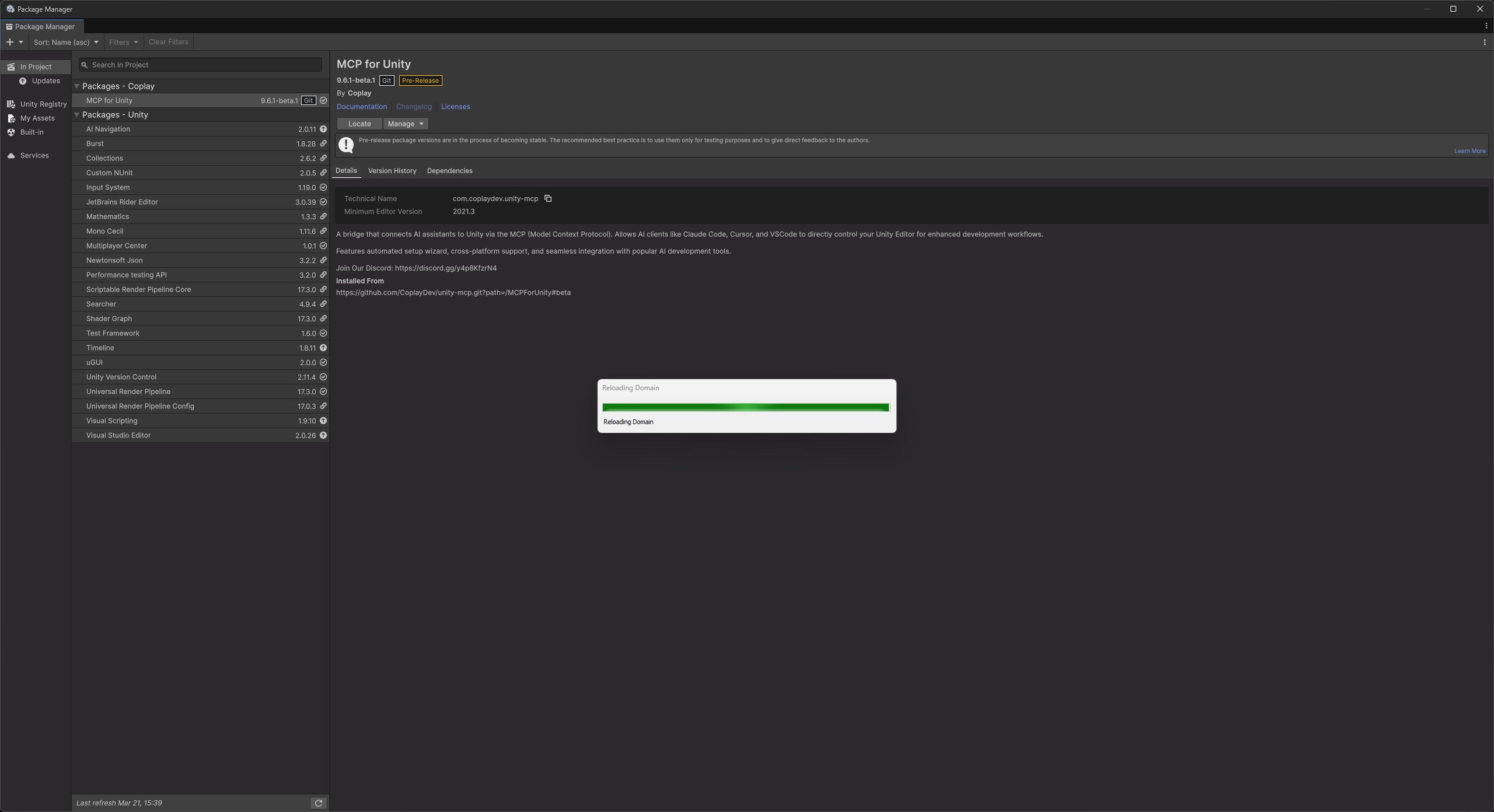The height and width of the screenshot is (812, 1494).
Task: Select the Built-in packages section
Action: [32, 132]
